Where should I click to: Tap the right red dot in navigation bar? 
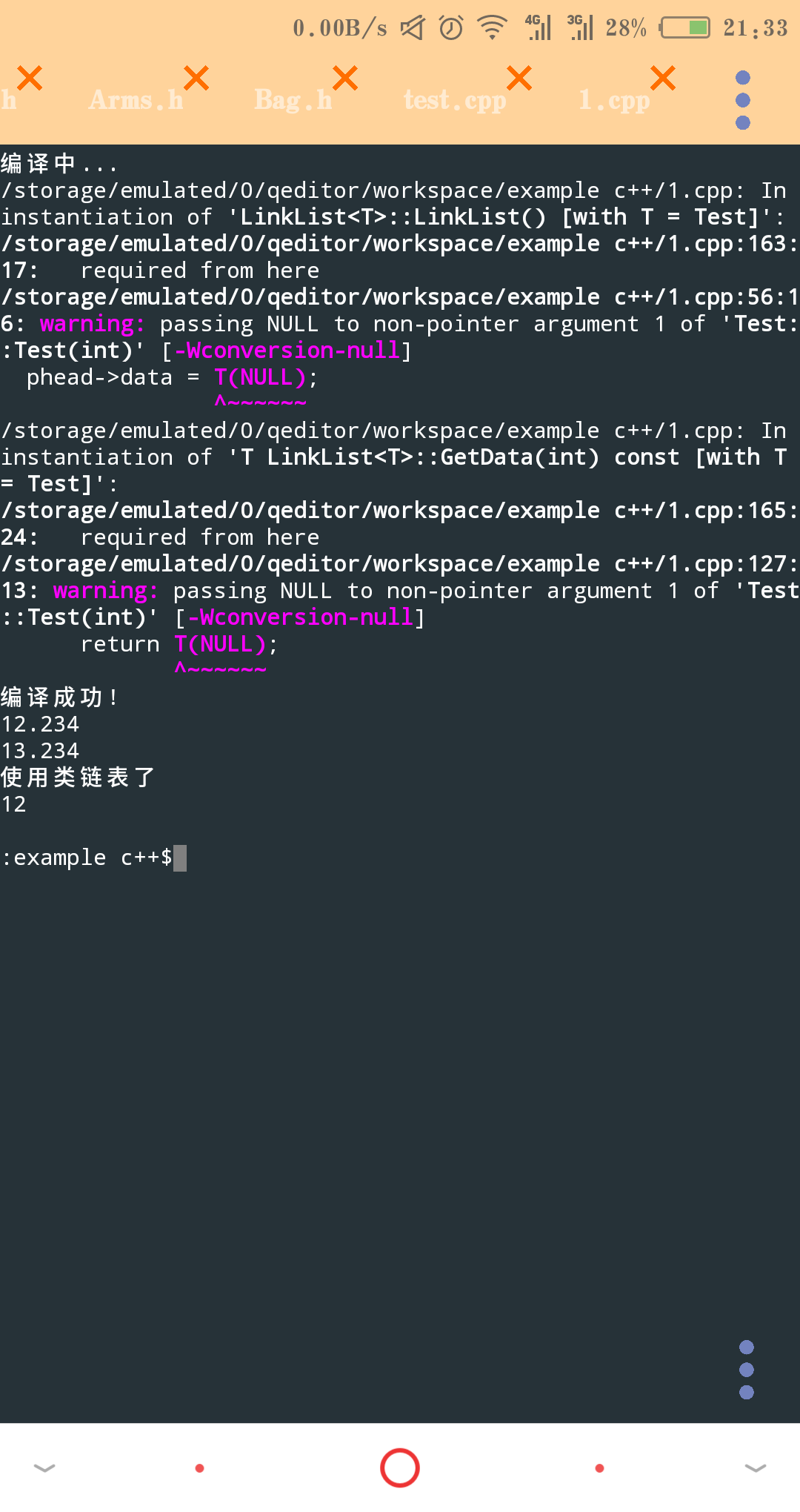pyautogui.click(x=599, y=1468)
